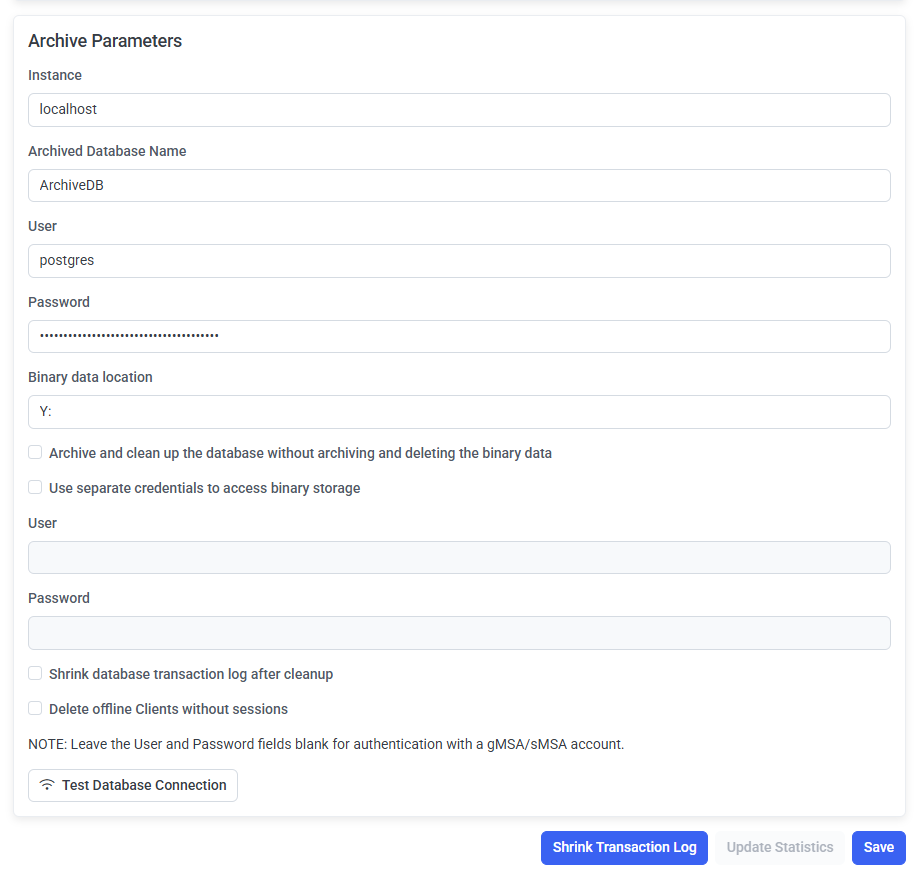Click the Update Statistics button
This screenshot has width=922, height=879.
click(779, 847)
